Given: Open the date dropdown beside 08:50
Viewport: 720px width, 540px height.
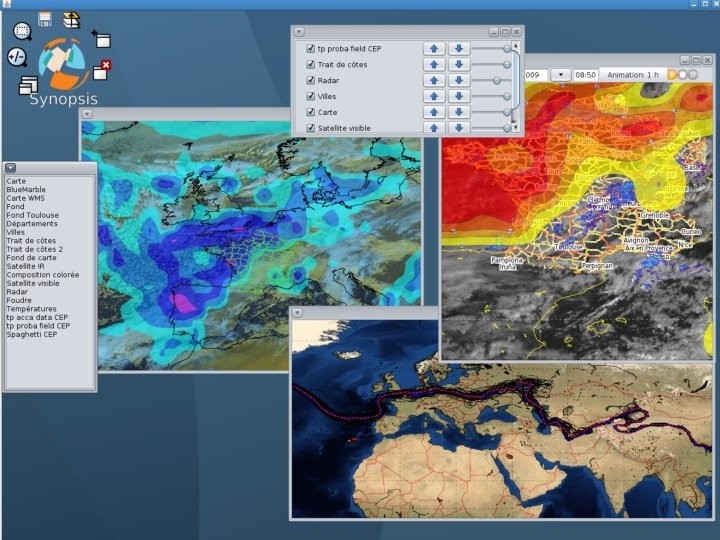Looking at the screenshot, I should coord(561,74).
